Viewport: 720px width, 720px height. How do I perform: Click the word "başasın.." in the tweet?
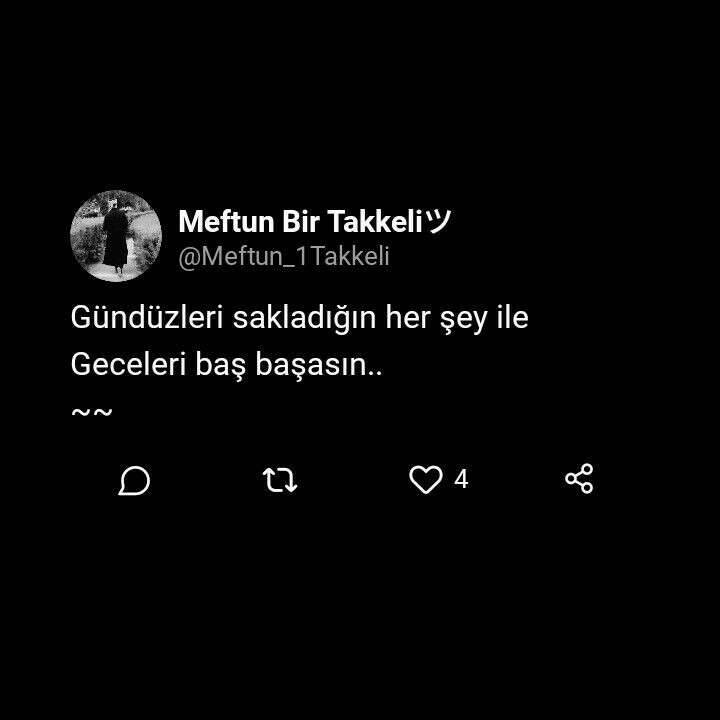tap(319, 365)
